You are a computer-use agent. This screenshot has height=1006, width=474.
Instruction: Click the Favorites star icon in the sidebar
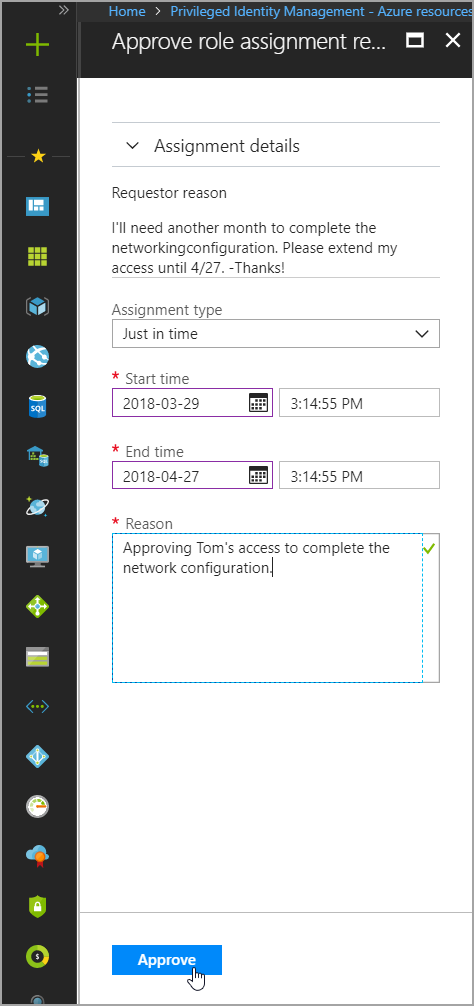point(38,156)
